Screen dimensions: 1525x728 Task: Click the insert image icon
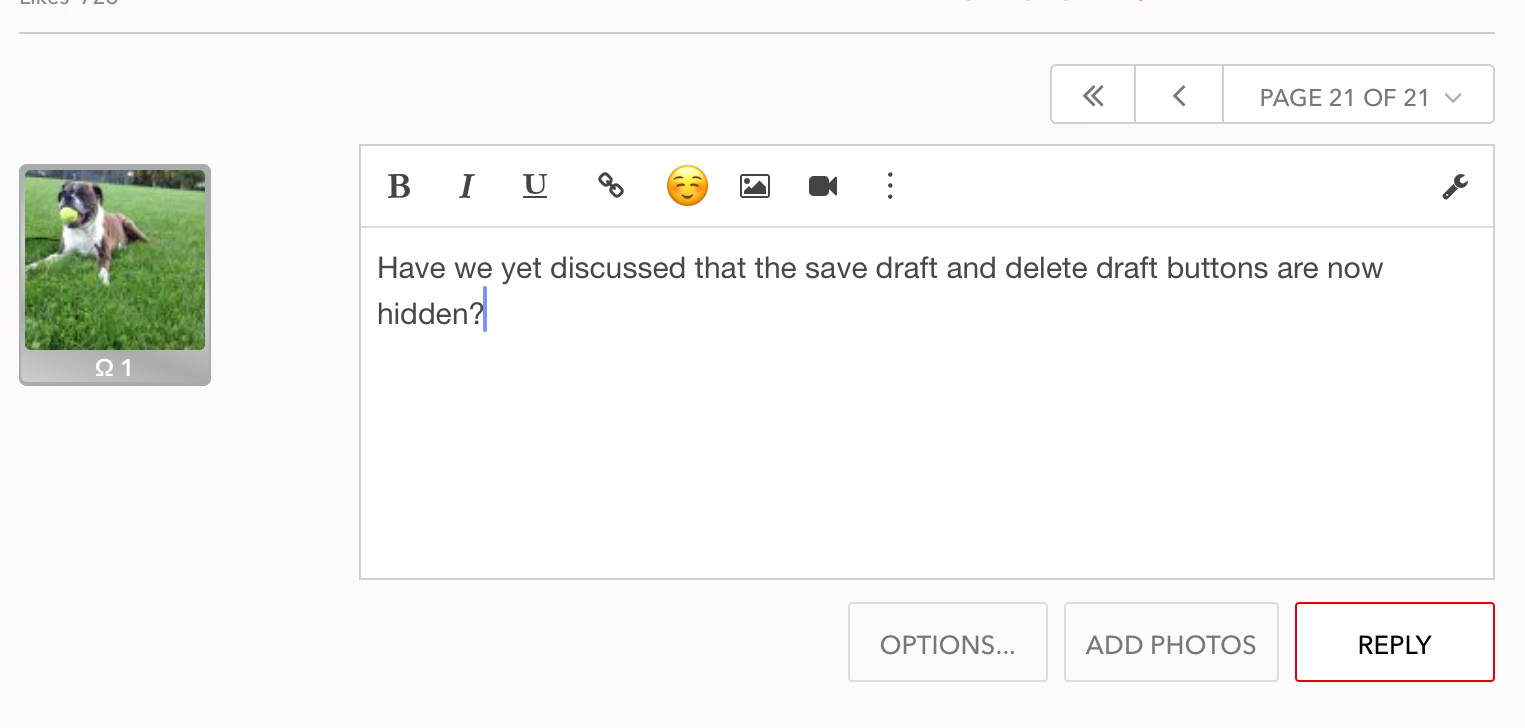(x=755, y=186)
